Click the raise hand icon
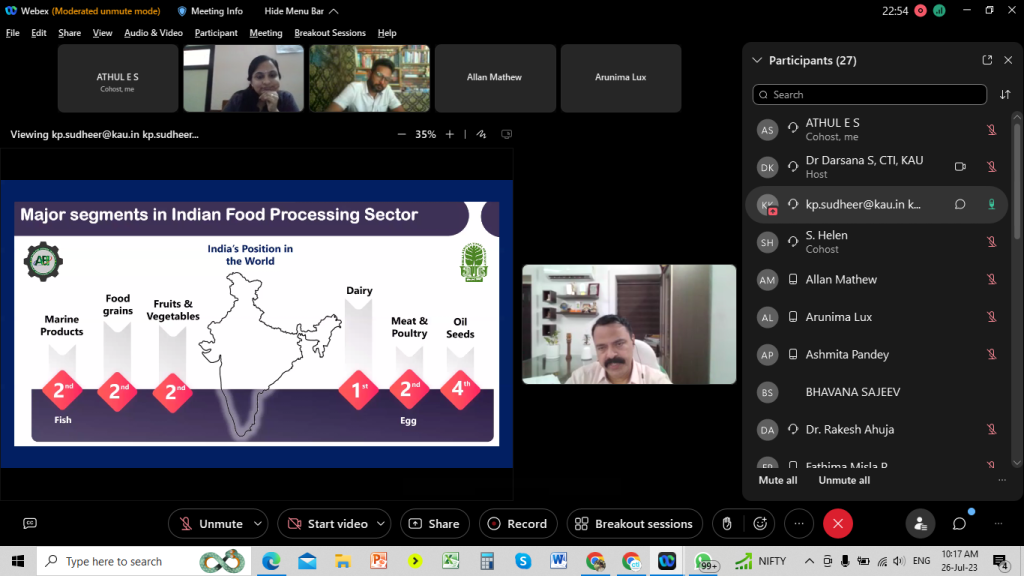This screenshot has height=576, width=1024. click(727, 524)
